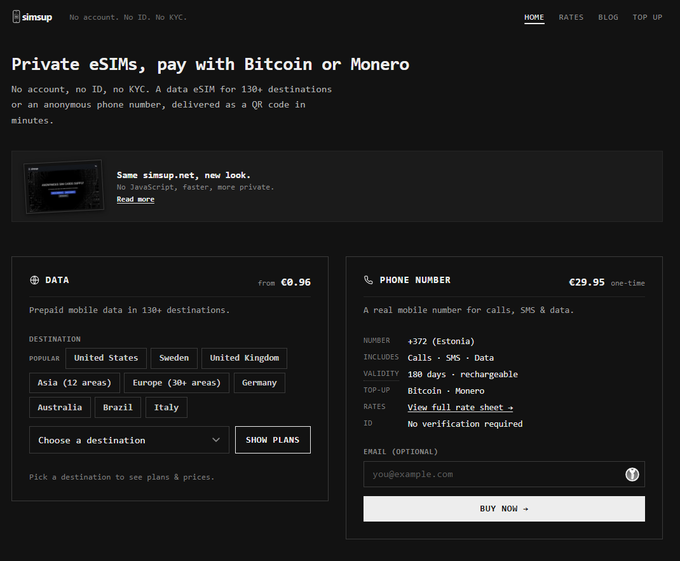This screenshot has height=561, width=680.
Task: Click 'Prepaid mobile data in 130+ destinations.'
Action: click(129, 310)
